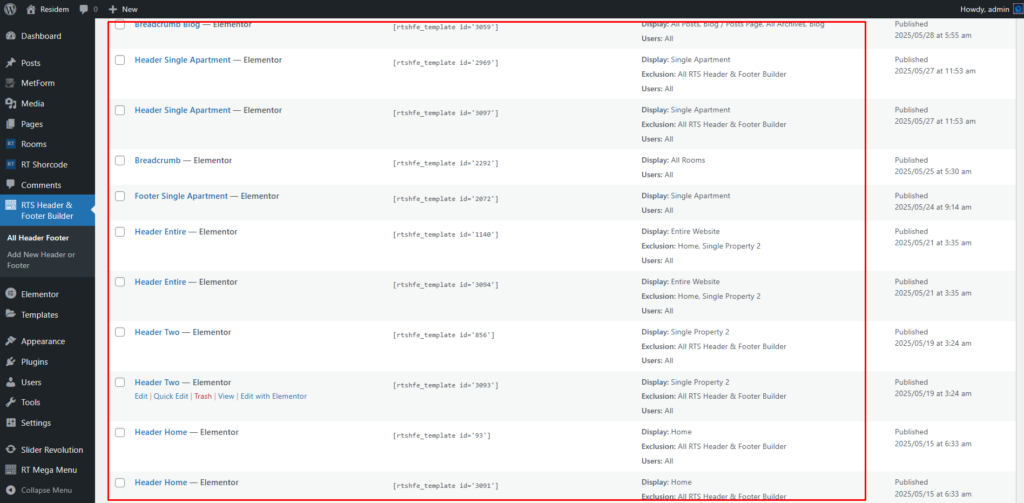Check the Header Home id 3091 checkbox

(120, 482)
